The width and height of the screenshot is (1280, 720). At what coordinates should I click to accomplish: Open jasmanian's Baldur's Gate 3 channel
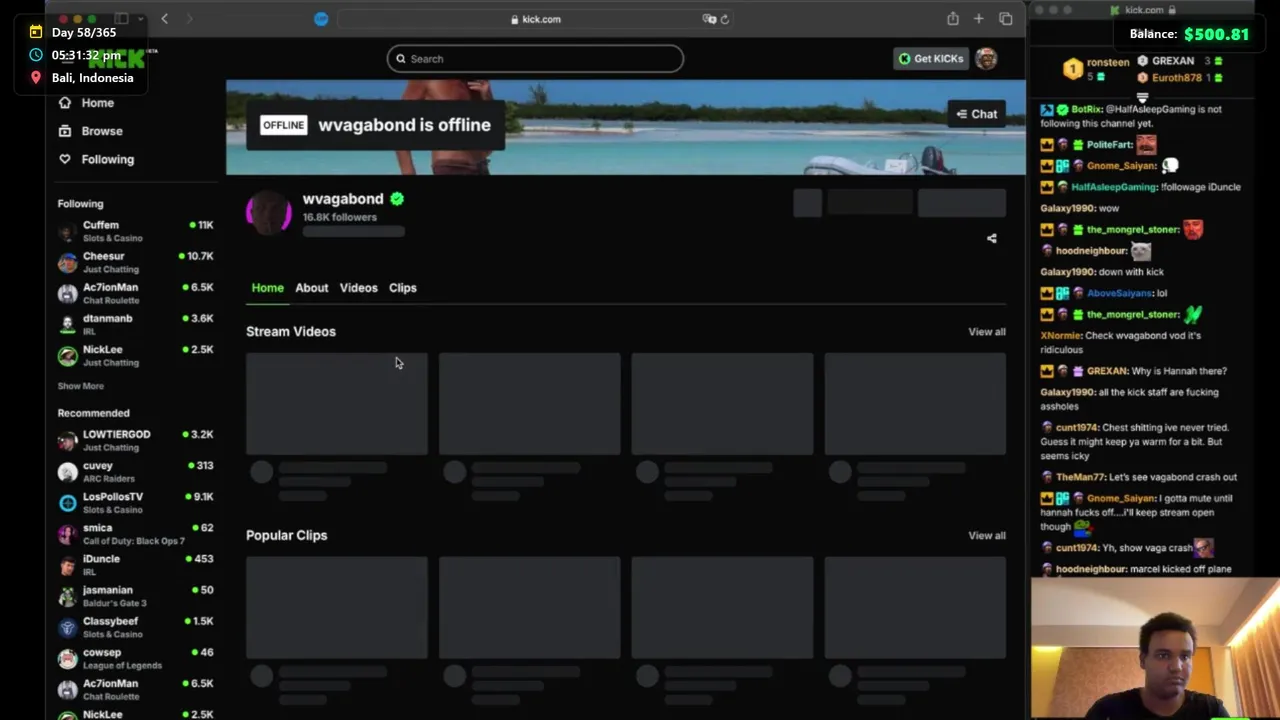135,596
